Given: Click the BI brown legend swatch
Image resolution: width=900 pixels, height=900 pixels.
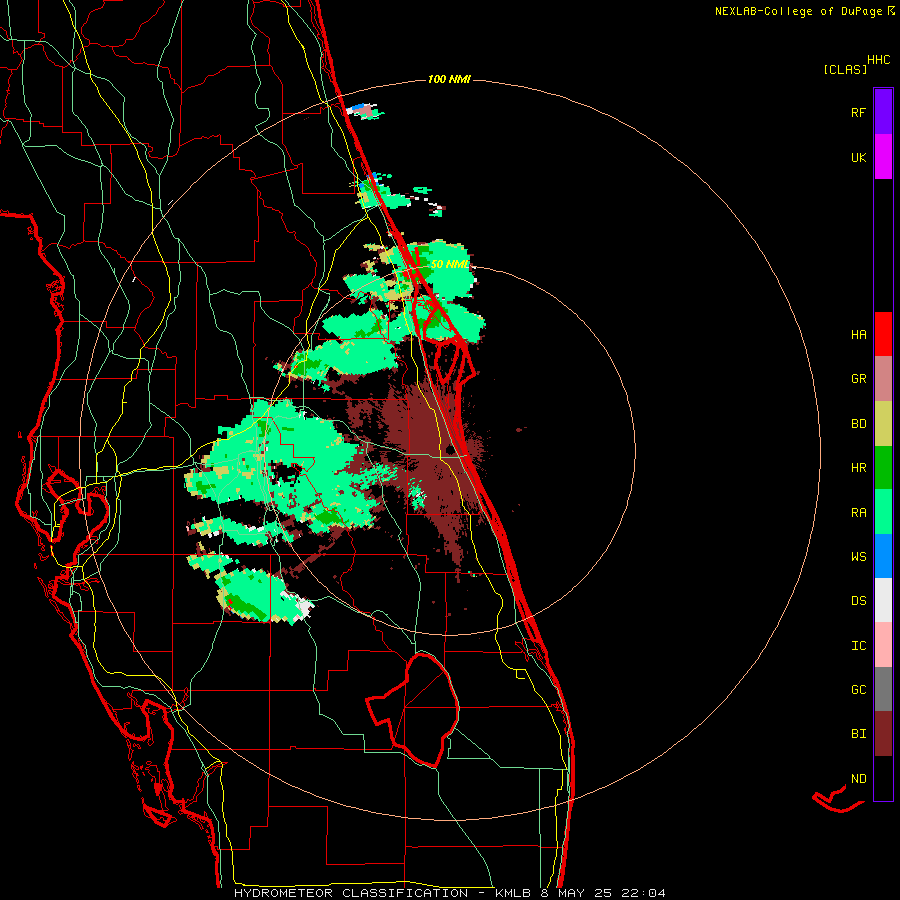Looking at the screenshot, I should [883, 734].
